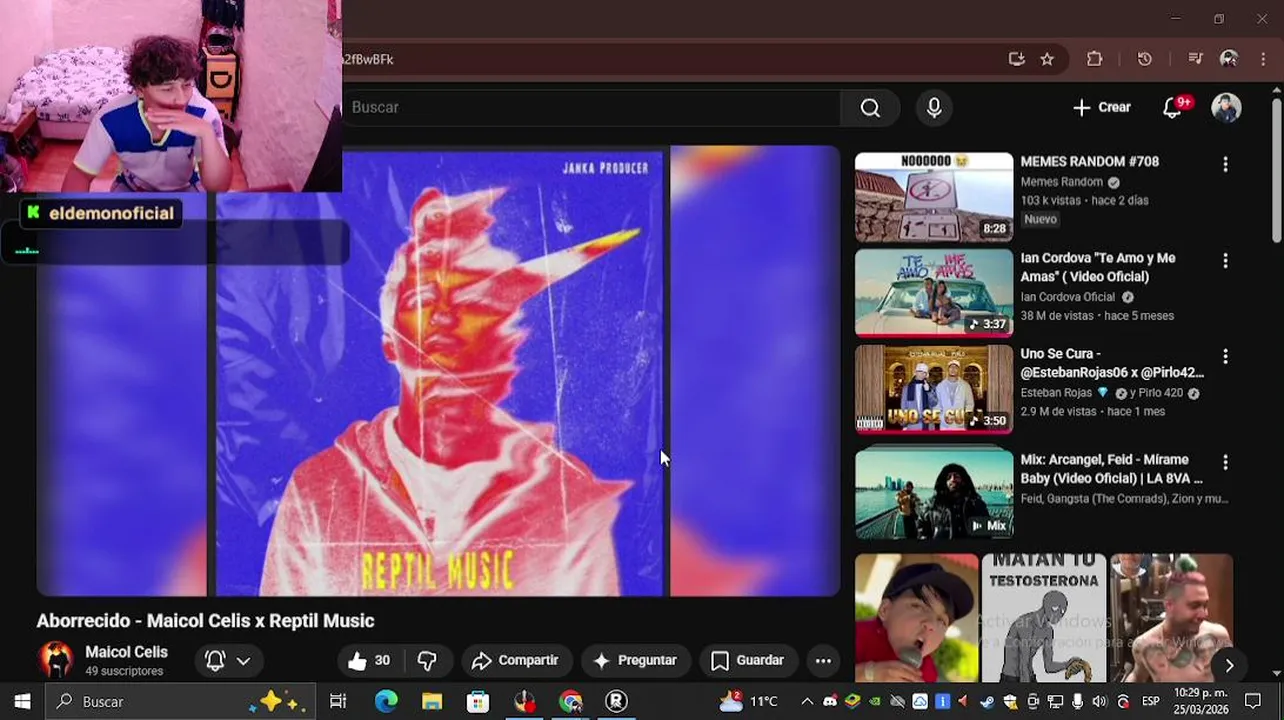Open Windows Start menu
The image size is (1284, 720).
[22, 702]
